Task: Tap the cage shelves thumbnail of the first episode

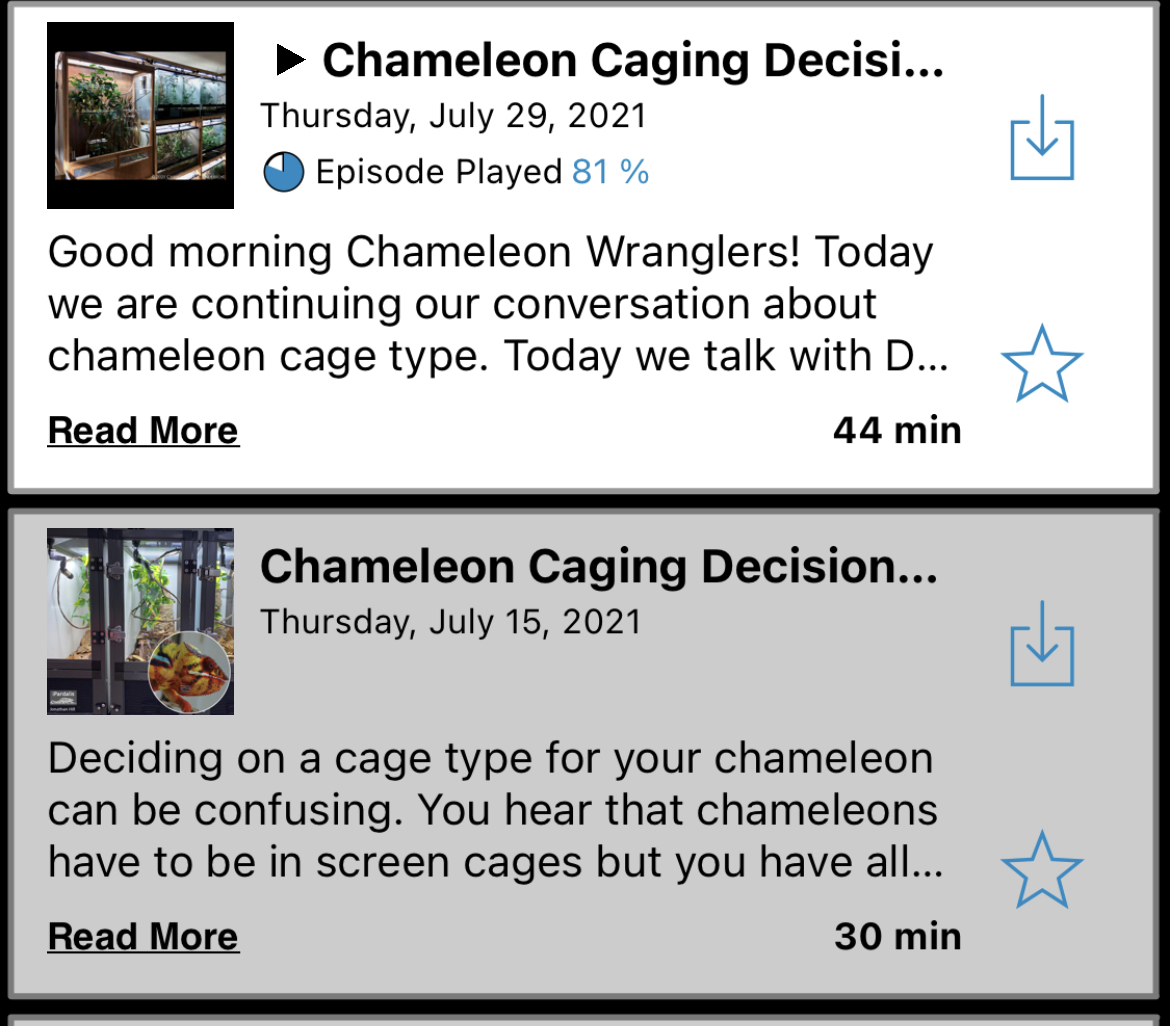Action: pyautogui.click(x=140, y=115)
